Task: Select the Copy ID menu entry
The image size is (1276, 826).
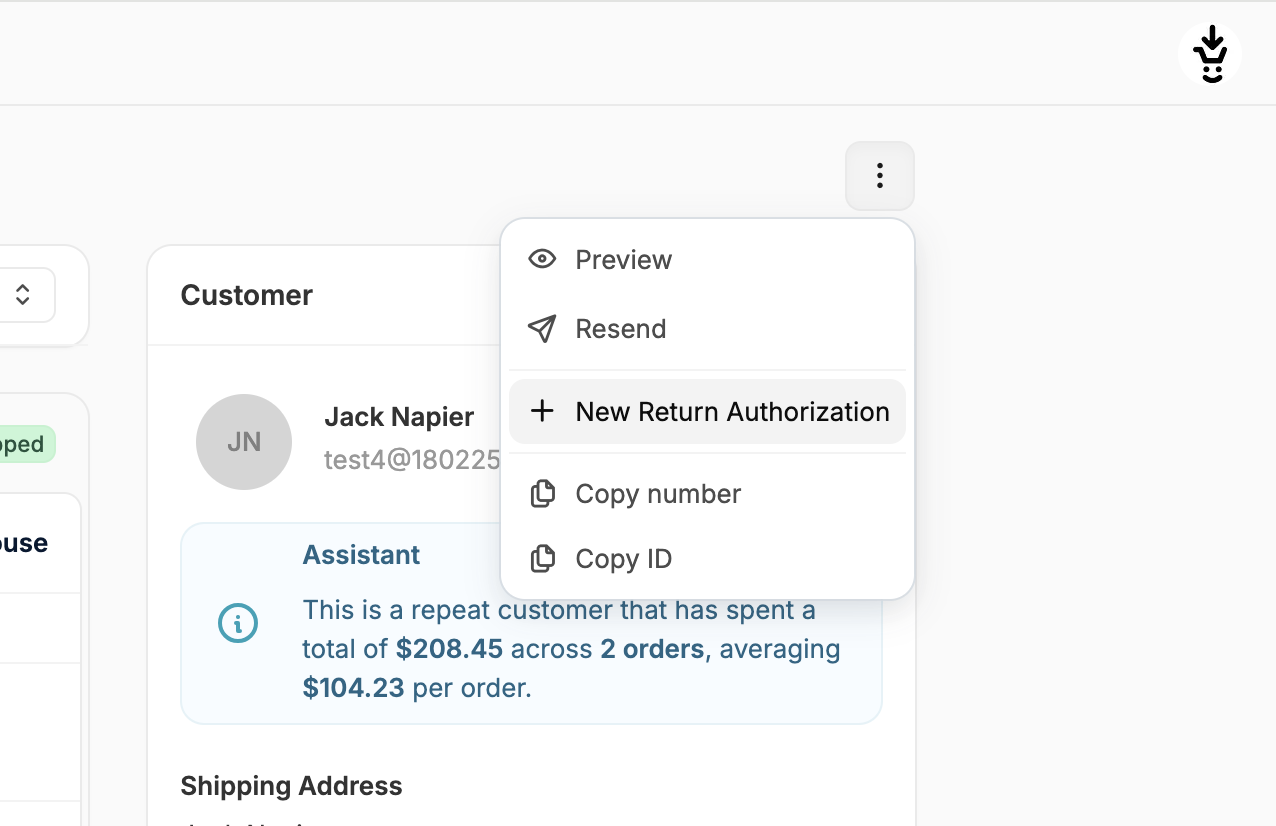Action: click(x=623, y=559)
